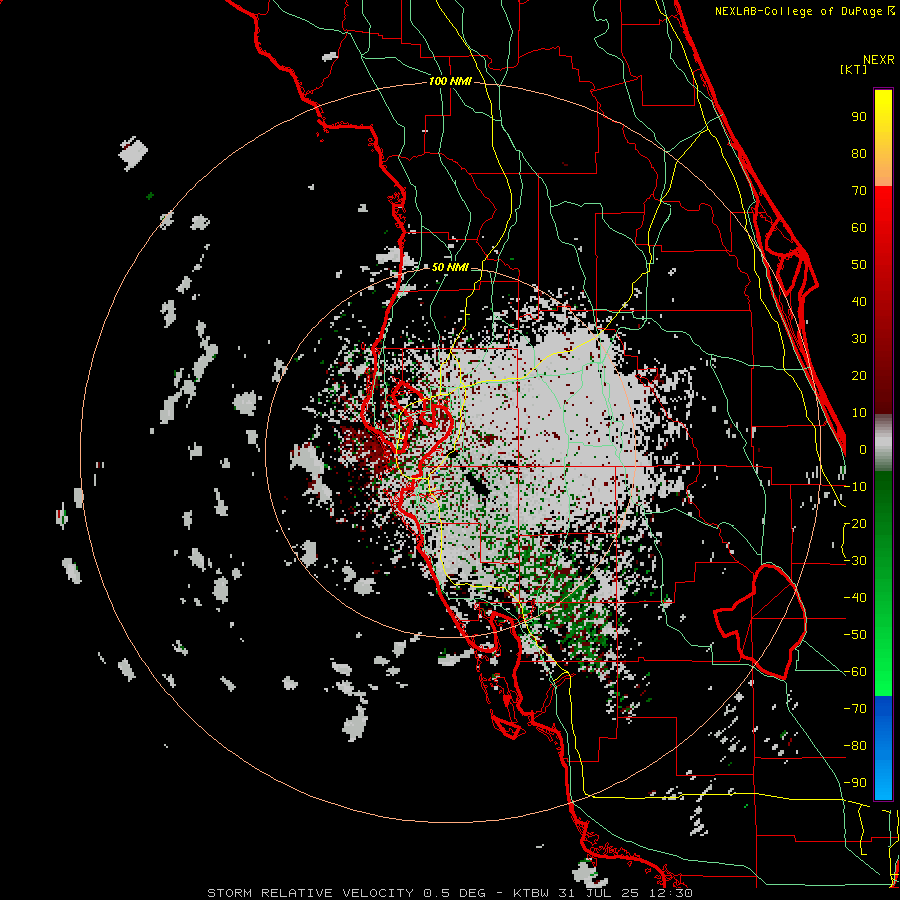Click the -20 scale label
This screenshot has width=900, height=900.
tap(855, 524)
